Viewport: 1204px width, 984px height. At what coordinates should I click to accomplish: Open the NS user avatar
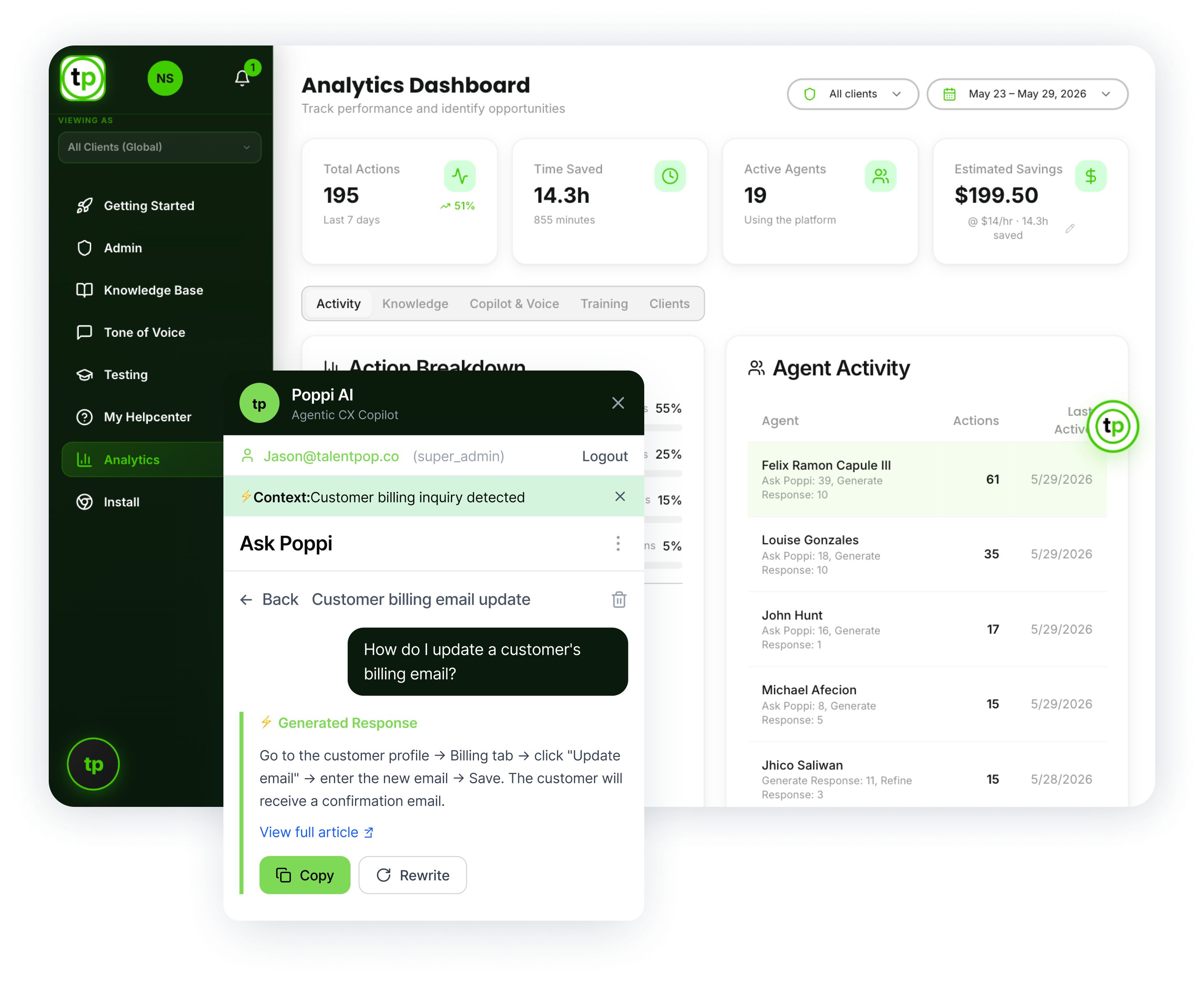(165, 78)
